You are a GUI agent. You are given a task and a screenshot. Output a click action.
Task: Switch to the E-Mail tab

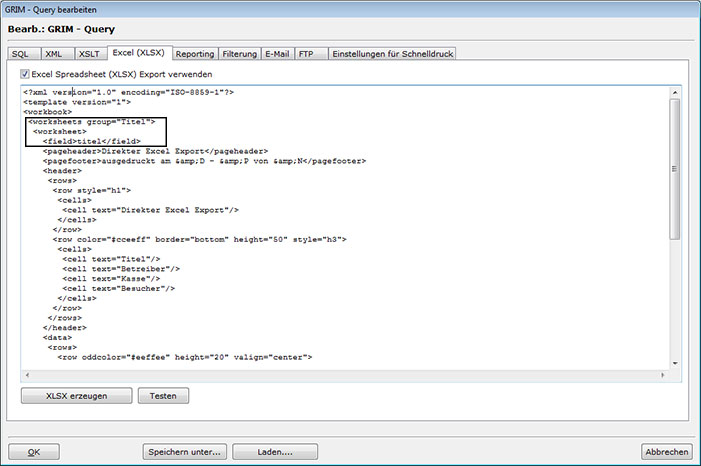[277, 54]
